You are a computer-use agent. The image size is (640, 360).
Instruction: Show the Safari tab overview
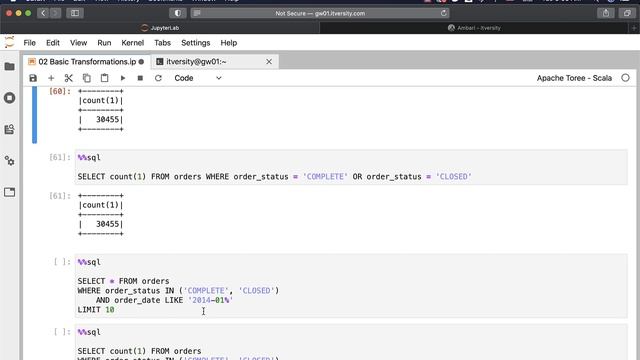coord(627,13)
